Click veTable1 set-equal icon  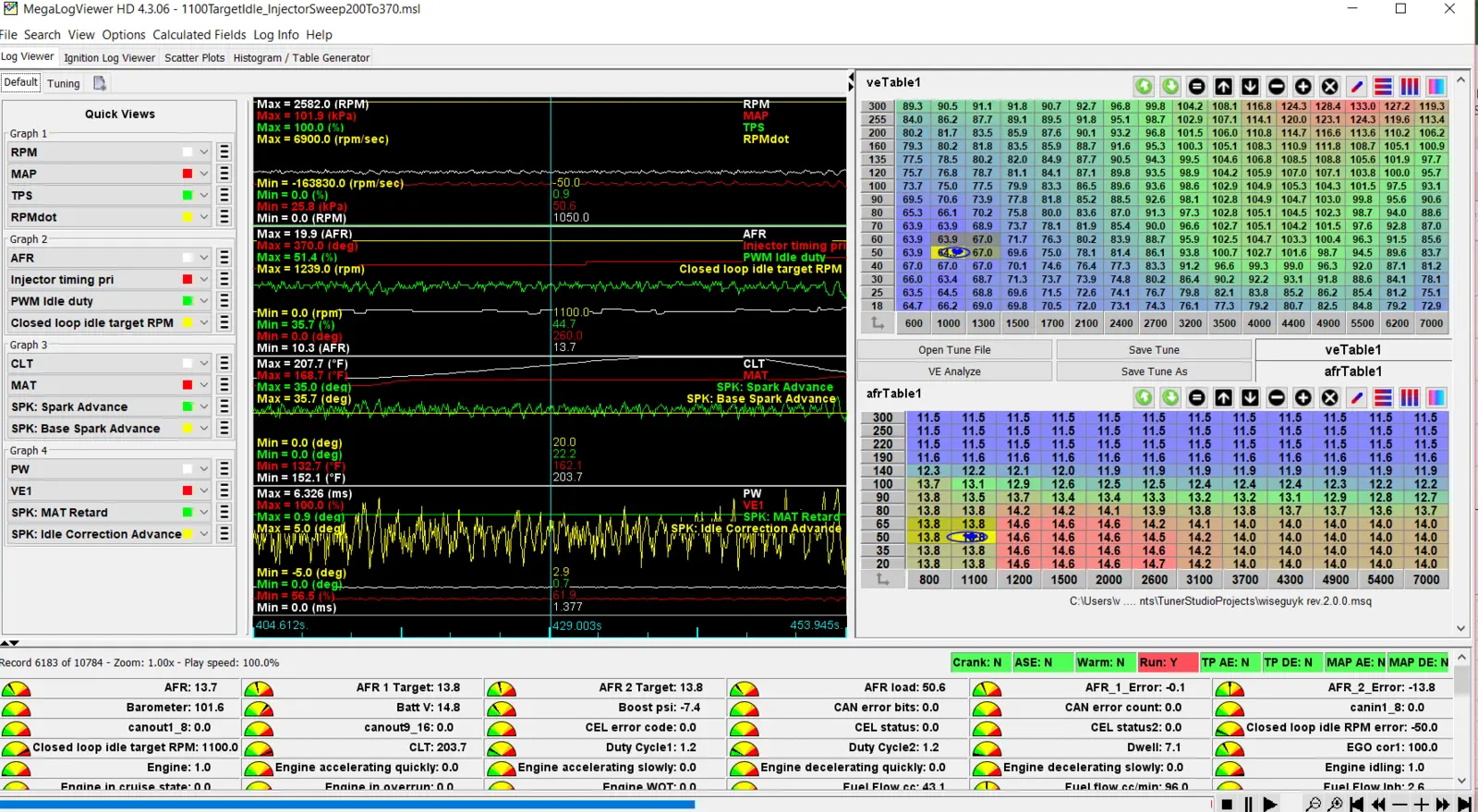click(1197, 86)
